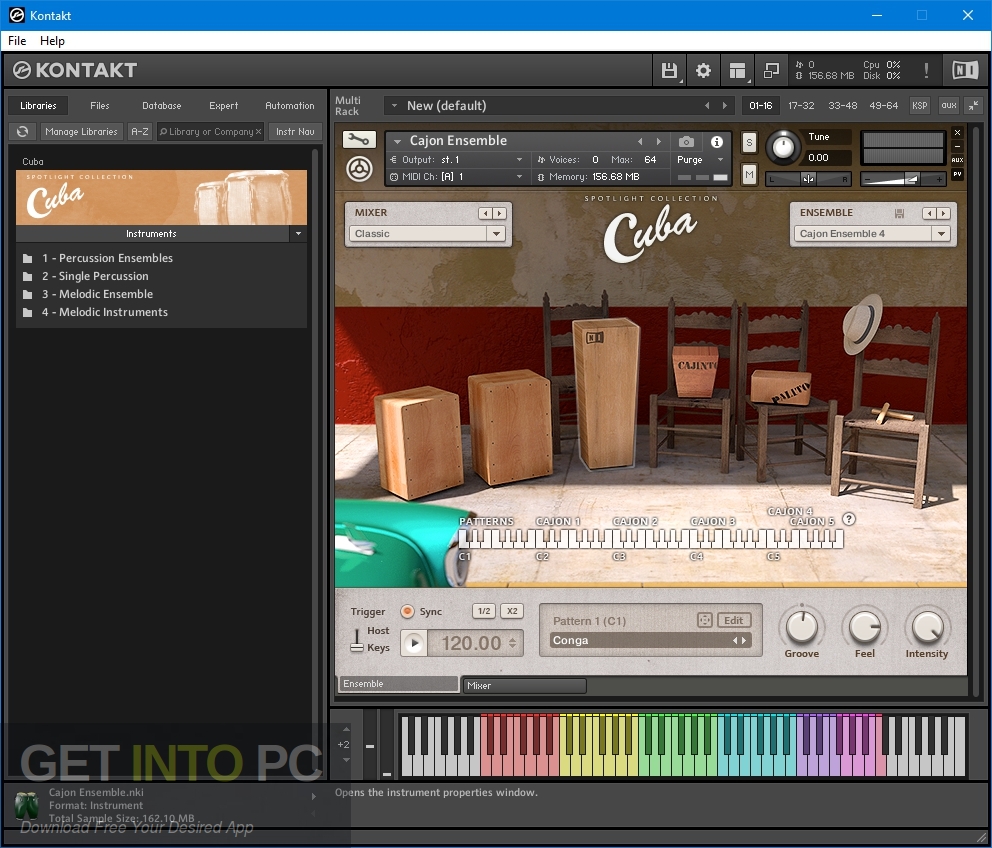Toggle half-time 1/2 button
992x848 pixels.
point(484,611)
